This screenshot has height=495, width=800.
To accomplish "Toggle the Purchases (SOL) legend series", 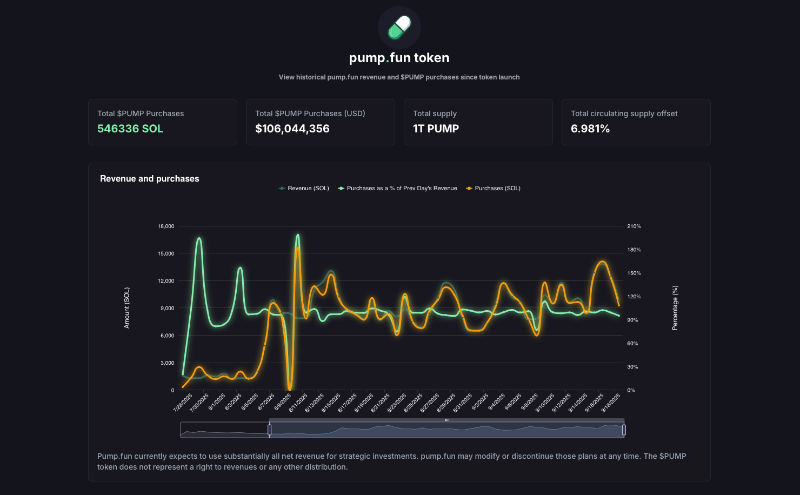I will (493, 188).
